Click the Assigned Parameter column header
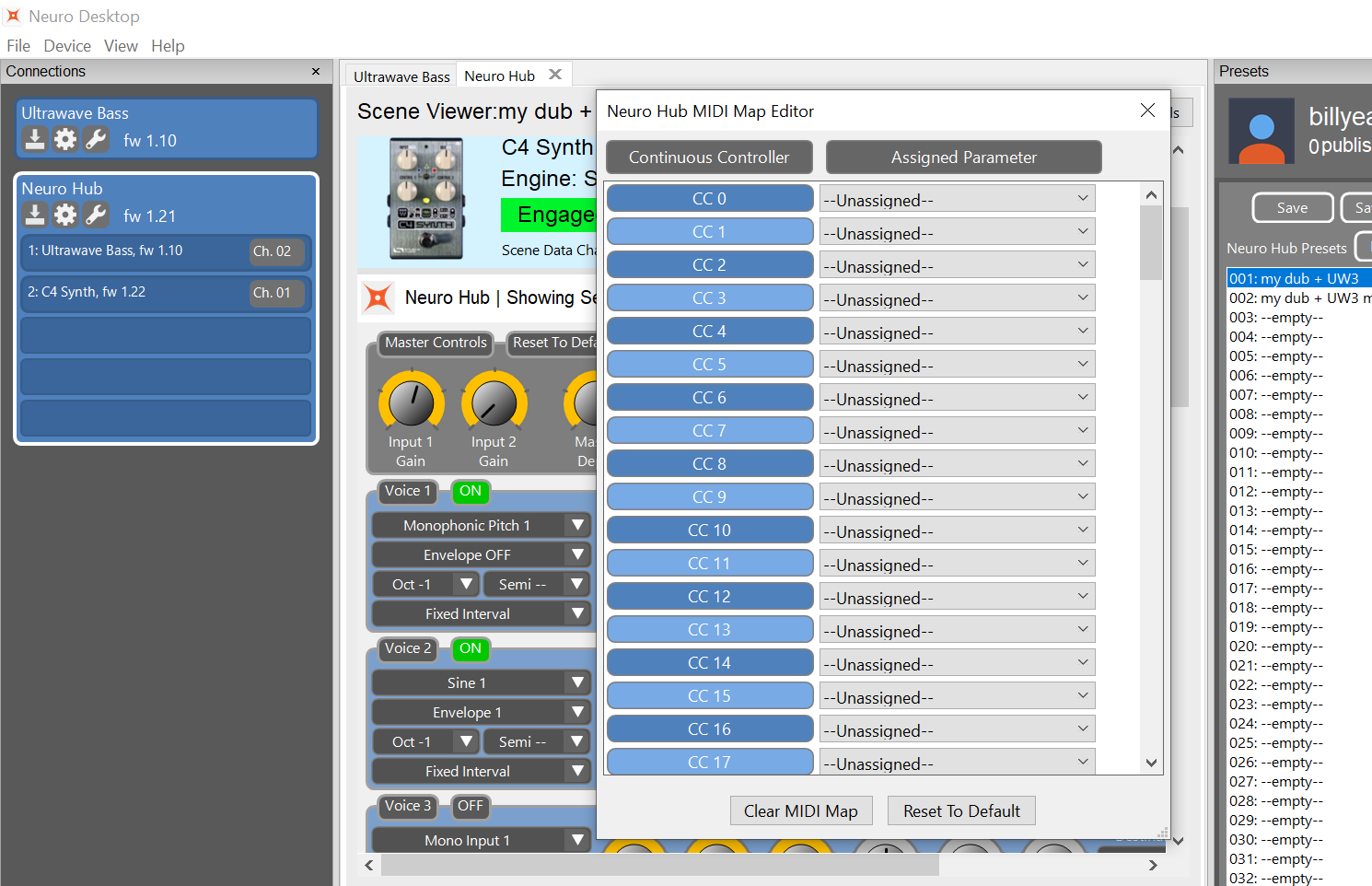The height and width of the screenshot is (886, 1372). (x=963, y=157)
